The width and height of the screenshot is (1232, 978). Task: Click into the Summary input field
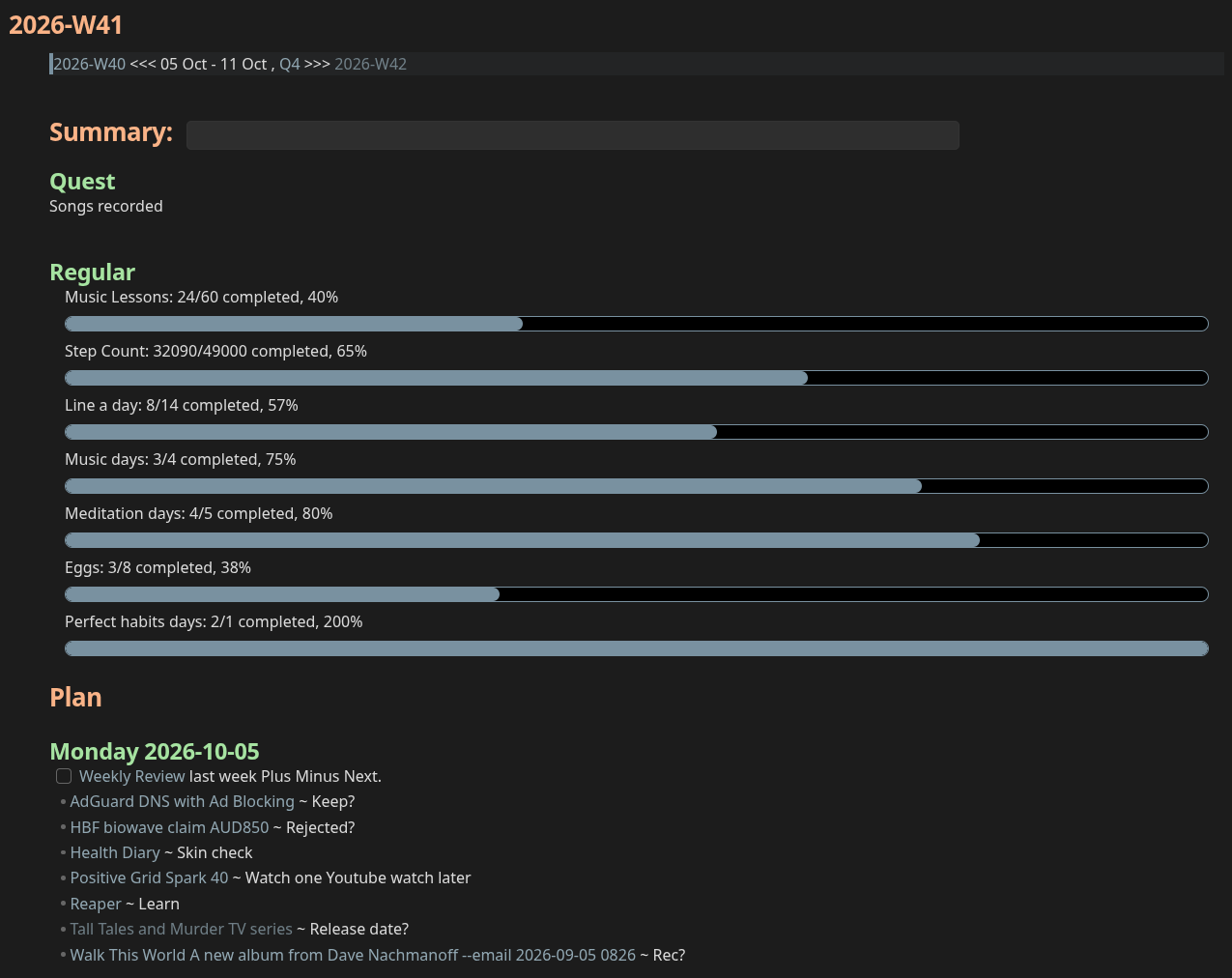[x=573, y=135]
